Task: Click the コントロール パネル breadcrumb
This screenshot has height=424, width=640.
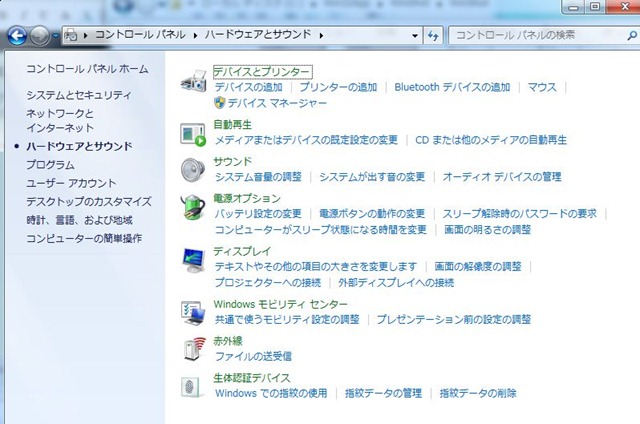Action: pyautogui.click(x=140, y=35)
